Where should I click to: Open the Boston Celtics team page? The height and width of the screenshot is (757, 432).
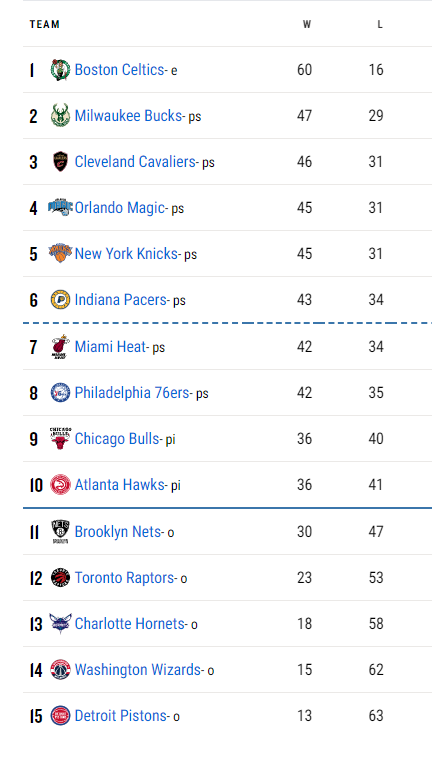pos(119,70)
